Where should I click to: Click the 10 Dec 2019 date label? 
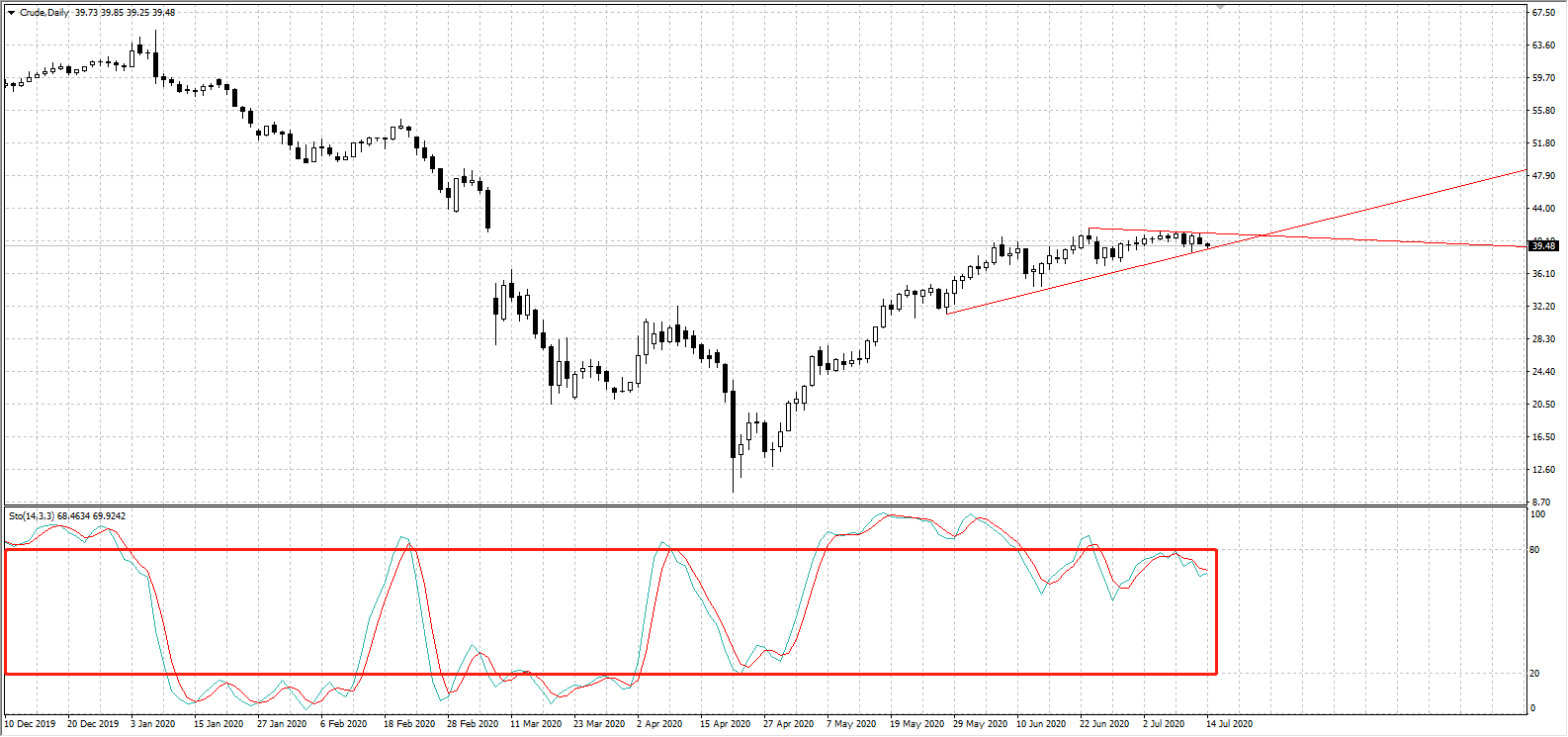pyautogui.click(x=32, y=724)
